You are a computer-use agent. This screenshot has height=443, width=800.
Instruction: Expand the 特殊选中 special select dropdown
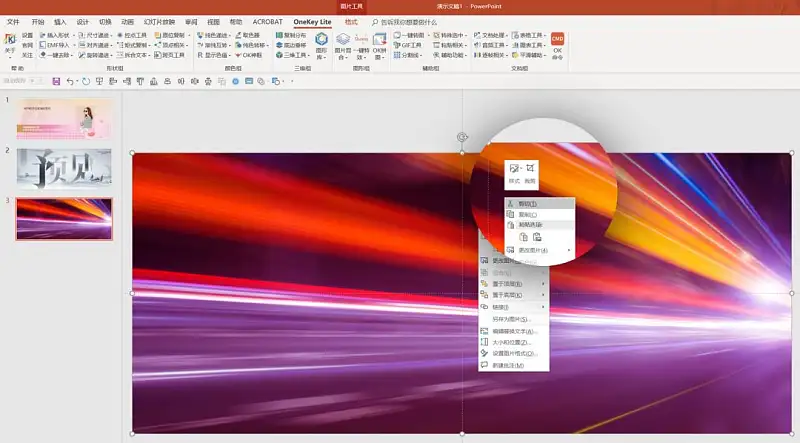click(x=466, y=35)
